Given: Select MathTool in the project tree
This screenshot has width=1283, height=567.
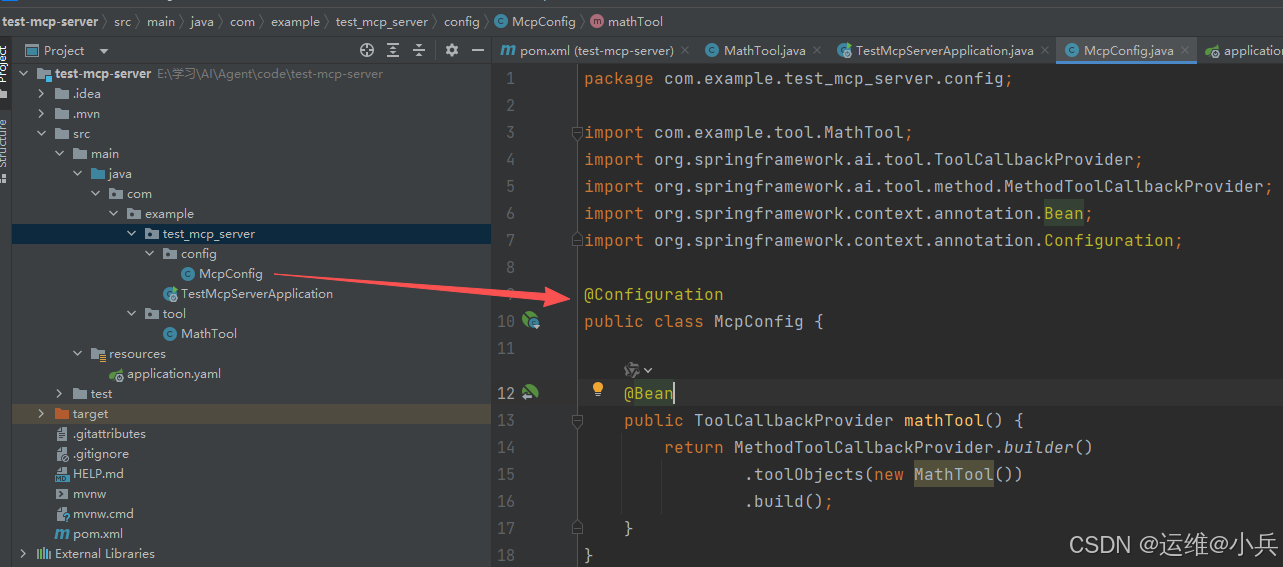Looking at the screenshot, I should (209, 334).
